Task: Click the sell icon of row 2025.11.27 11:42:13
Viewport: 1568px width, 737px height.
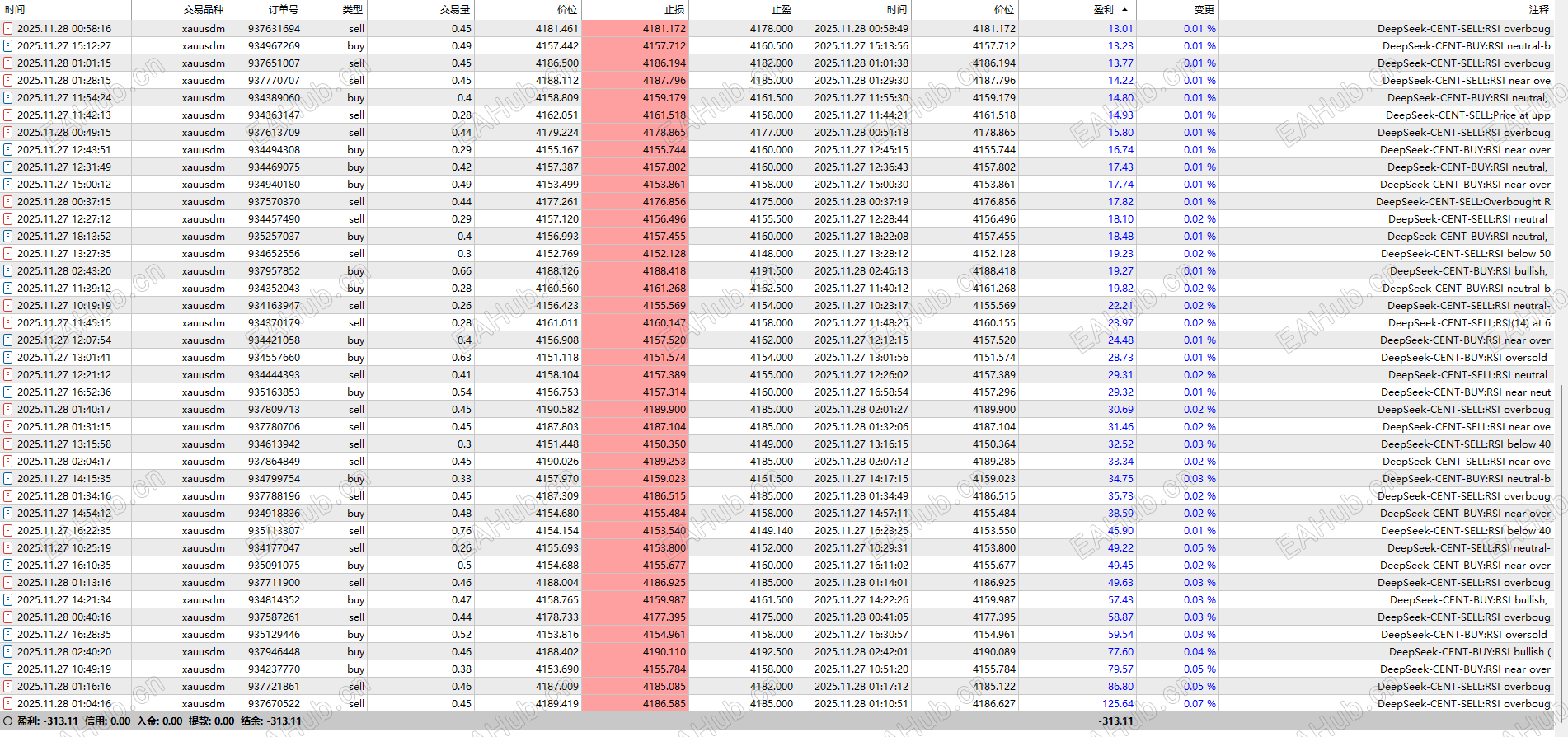Action: pos(7,115)
